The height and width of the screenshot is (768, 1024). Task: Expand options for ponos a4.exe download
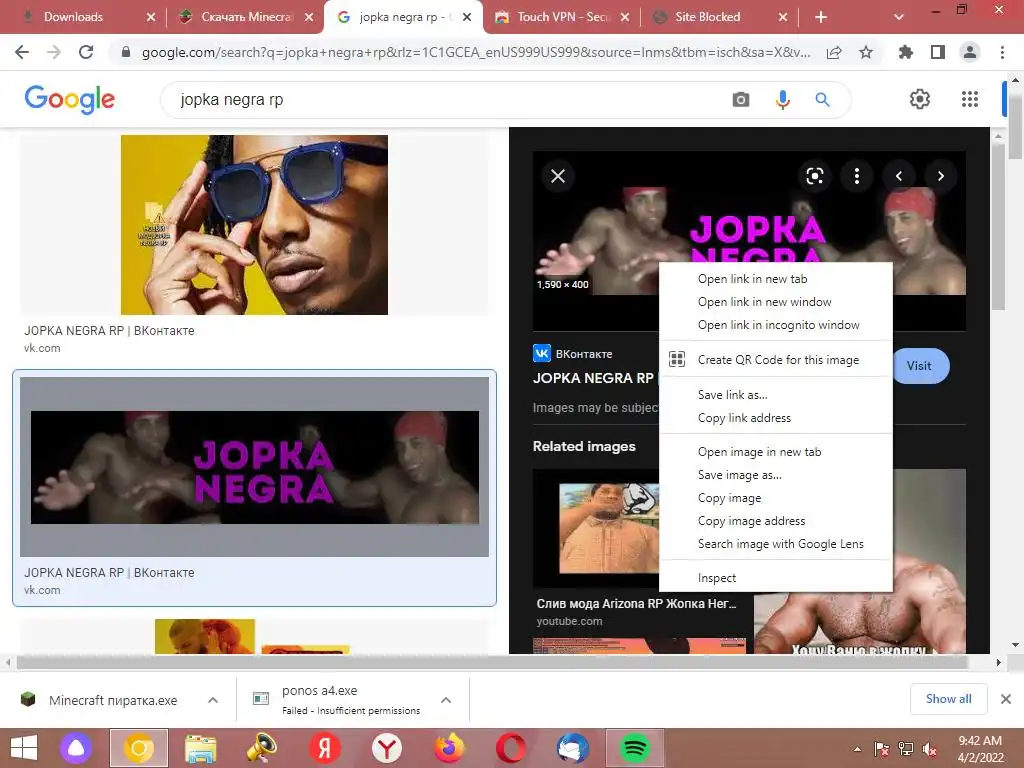pos(446,700)
